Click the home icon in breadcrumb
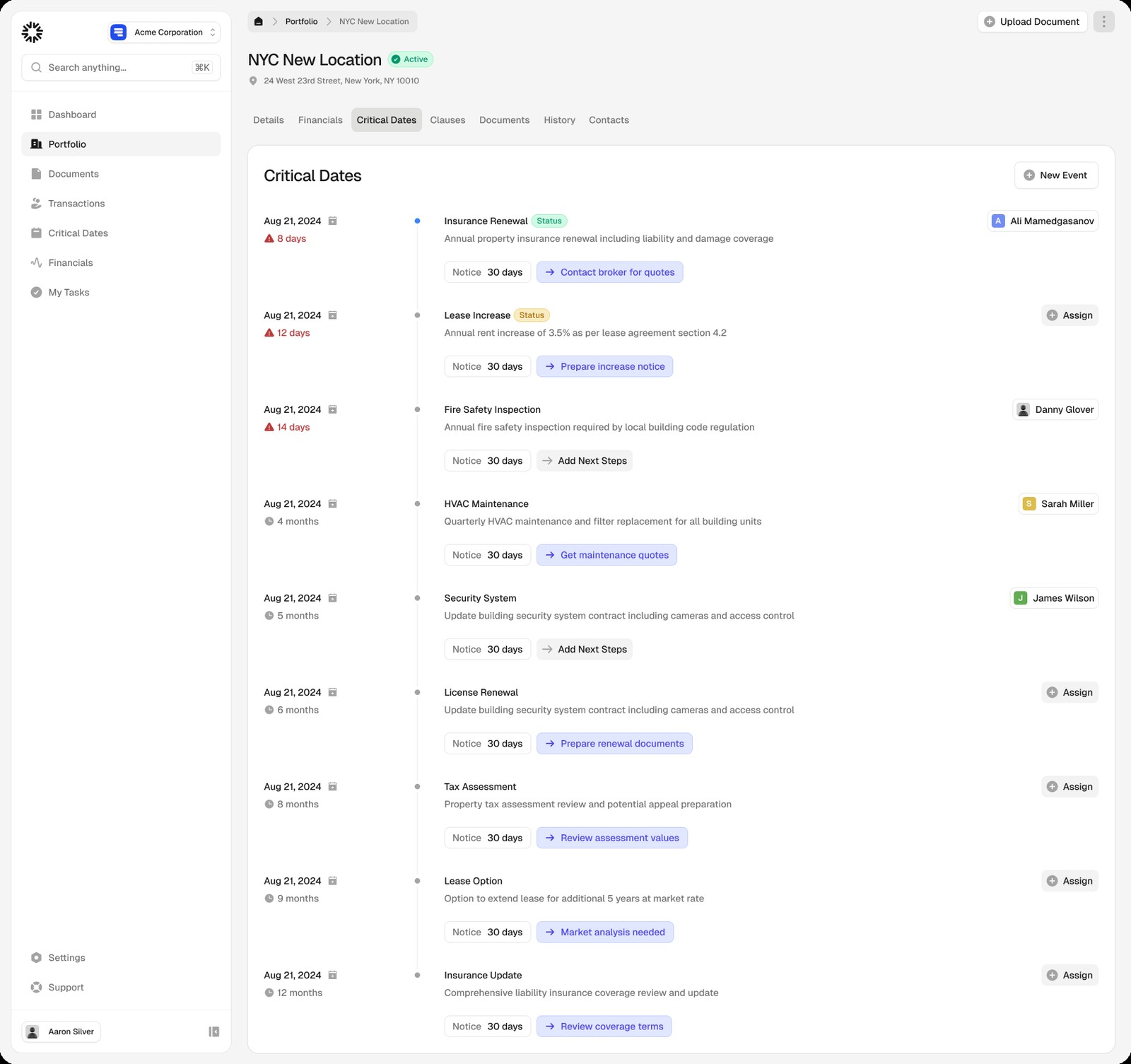 [x=259, y=21]
